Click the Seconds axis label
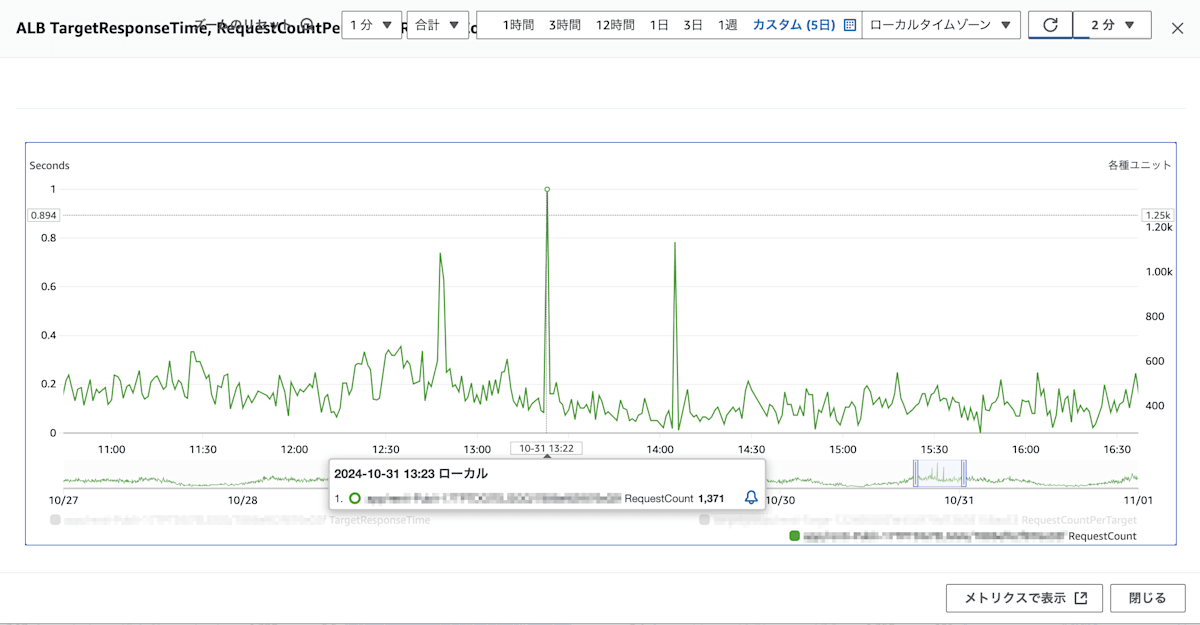This screenshot has height=625, width=1200. 50,165
